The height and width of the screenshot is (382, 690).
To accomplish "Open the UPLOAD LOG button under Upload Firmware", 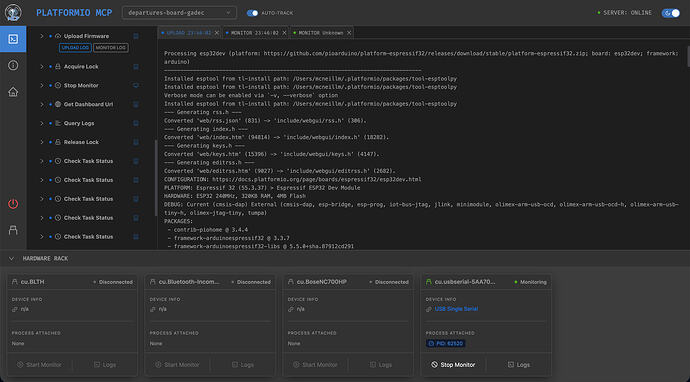I will pos(75,48).
